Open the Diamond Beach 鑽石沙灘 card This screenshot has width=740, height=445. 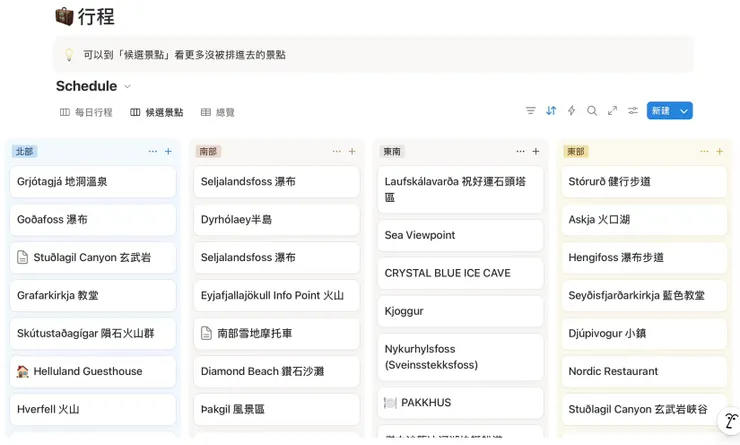[277, 371]
